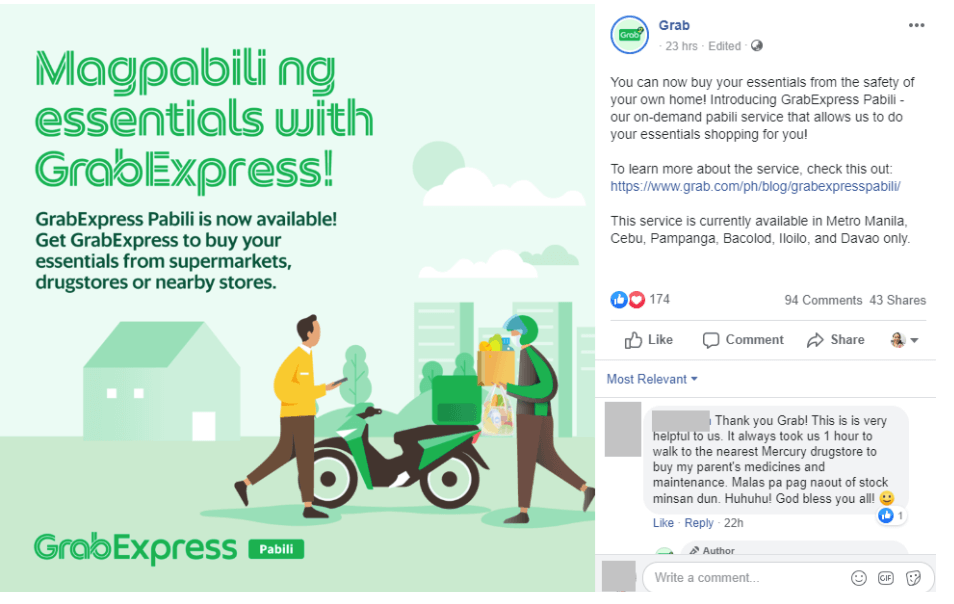Image resolution: width=954 pixels, height=604 pixels.
Task: View the 43 Shares list
Action: click(897, 300)
